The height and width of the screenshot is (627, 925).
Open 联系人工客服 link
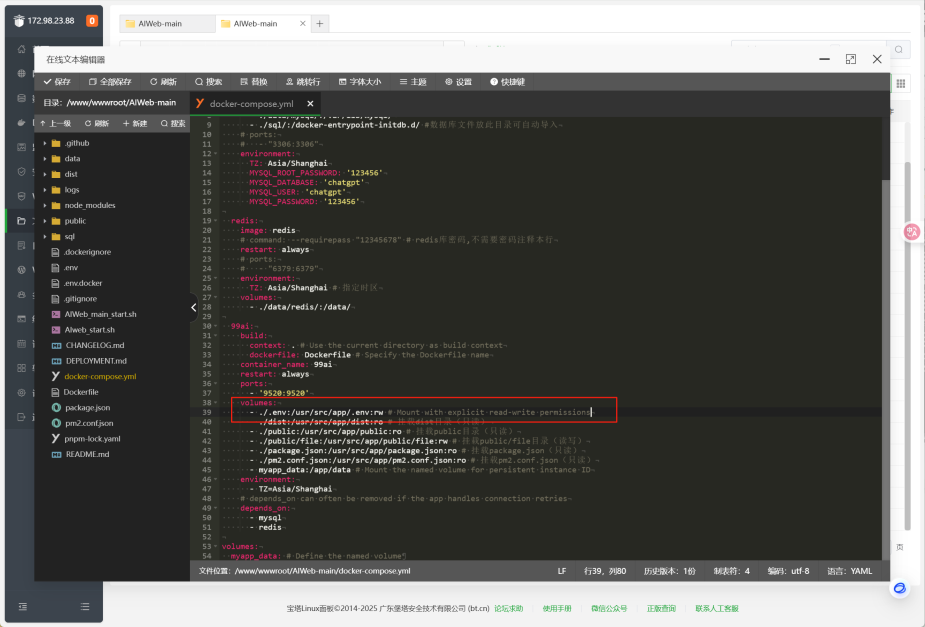coord(717,609)
